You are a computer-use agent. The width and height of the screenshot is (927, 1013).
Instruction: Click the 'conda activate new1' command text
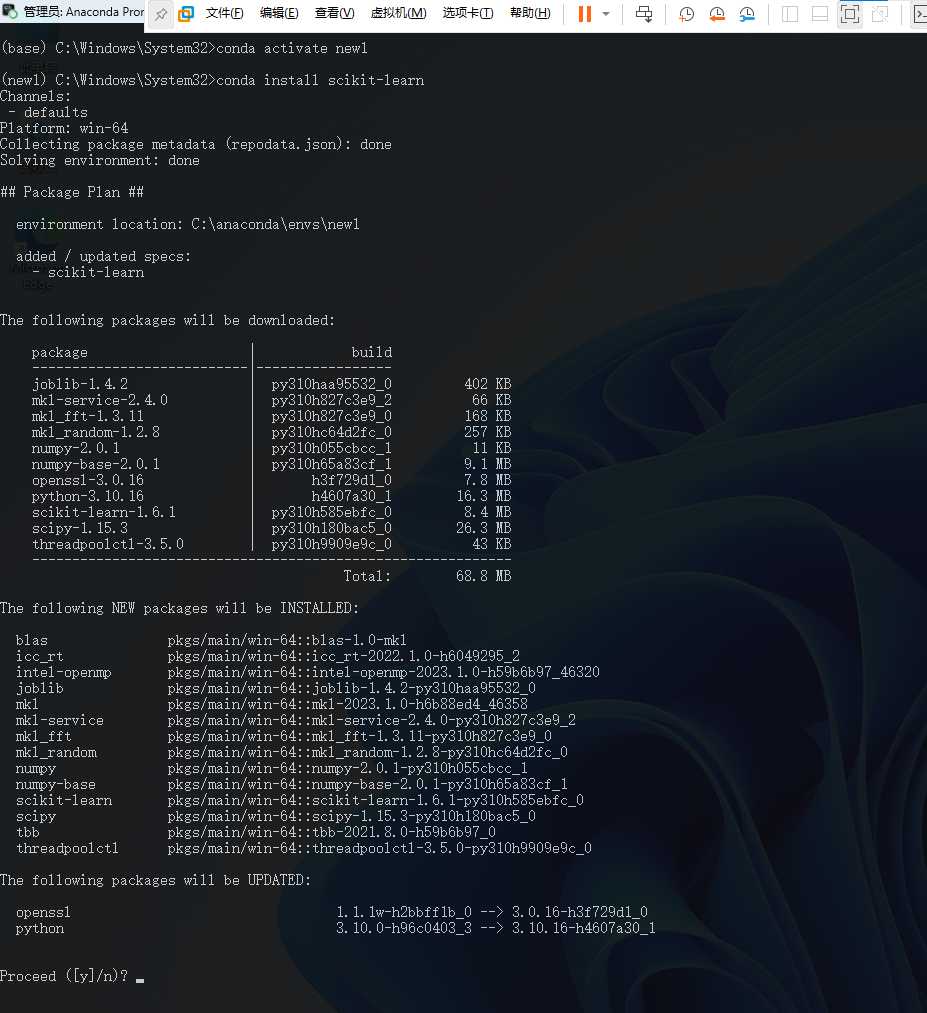pos(292,48)
